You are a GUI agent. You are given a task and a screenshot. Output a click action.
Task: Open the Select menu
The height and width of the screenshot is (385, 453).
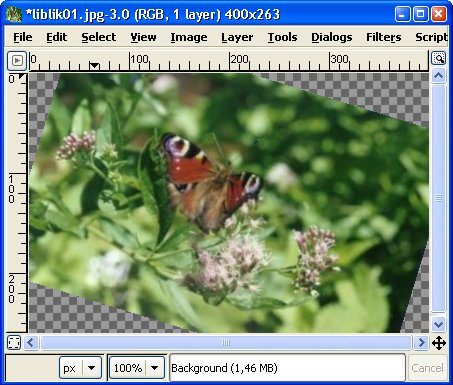pyautogui.click(x=99, y=37)
